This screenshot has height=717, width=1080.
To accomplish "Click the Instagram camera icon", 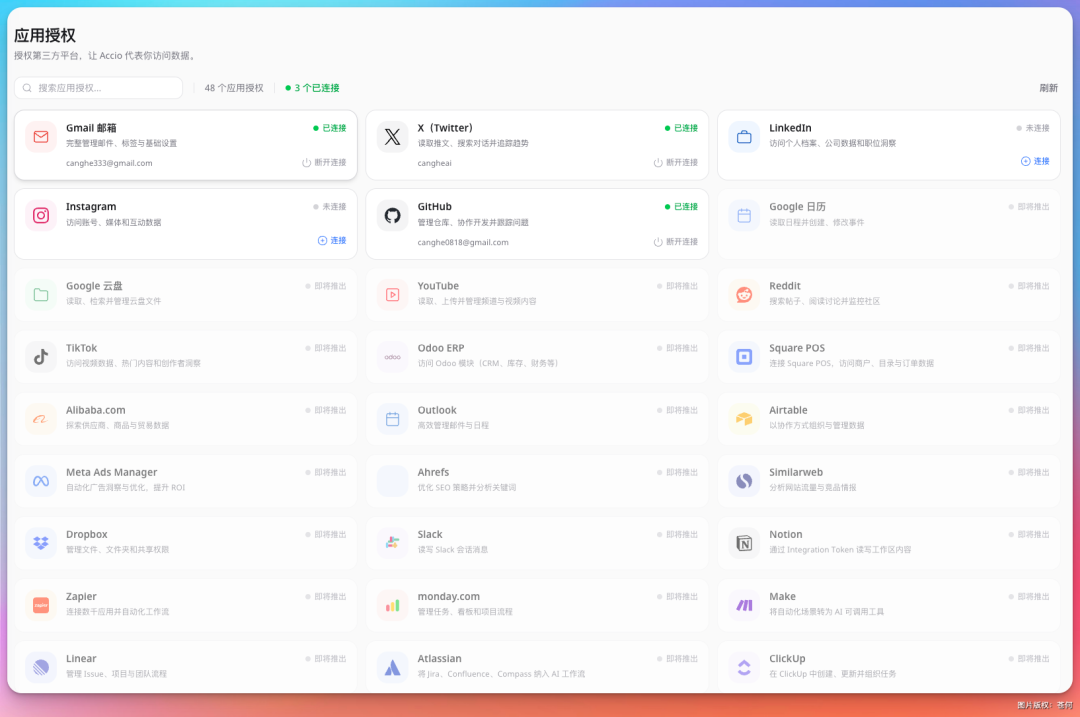I will click(x=41, y=215).
